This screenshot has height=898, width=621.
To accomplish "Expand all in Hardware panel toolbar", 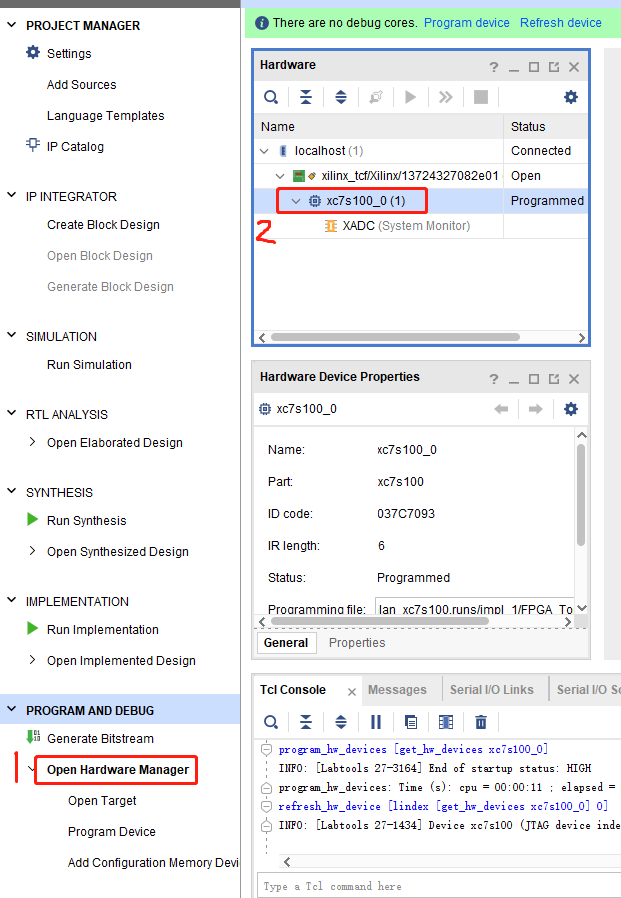I will (341, 97).
